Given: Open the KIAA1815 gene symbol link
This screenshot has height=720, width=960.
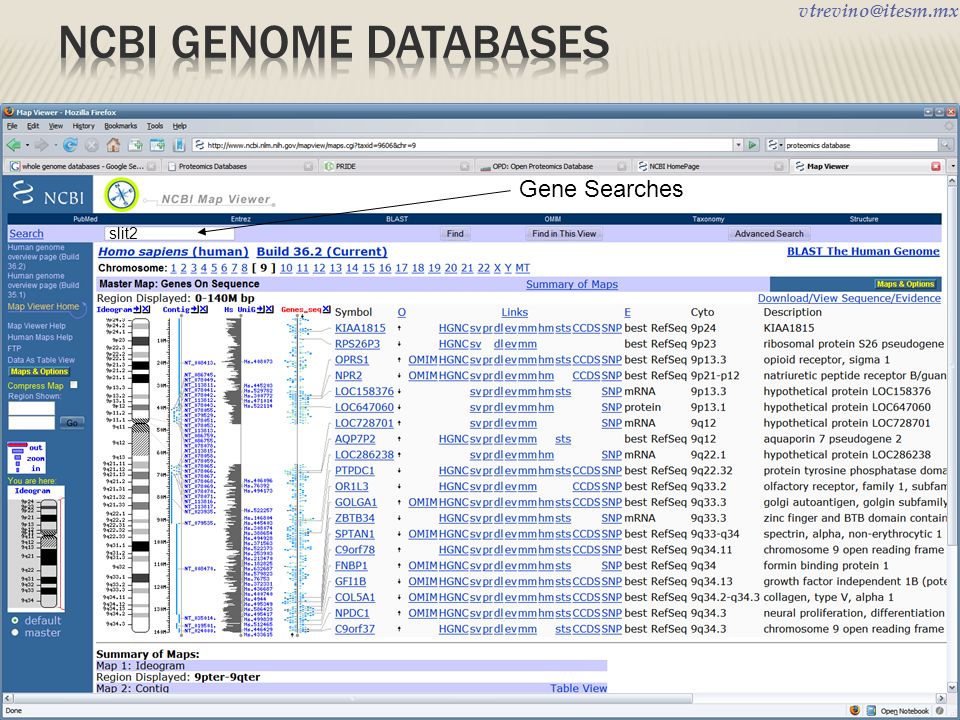Looking at the screenshot, I should click(x=360, y=328).
